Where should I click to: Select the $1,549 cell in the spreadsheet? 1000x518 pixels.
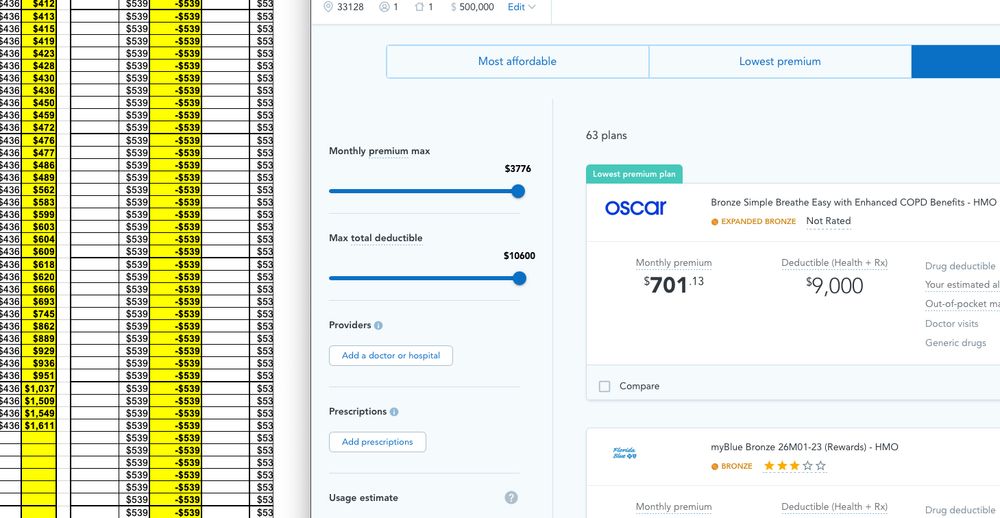39,413
